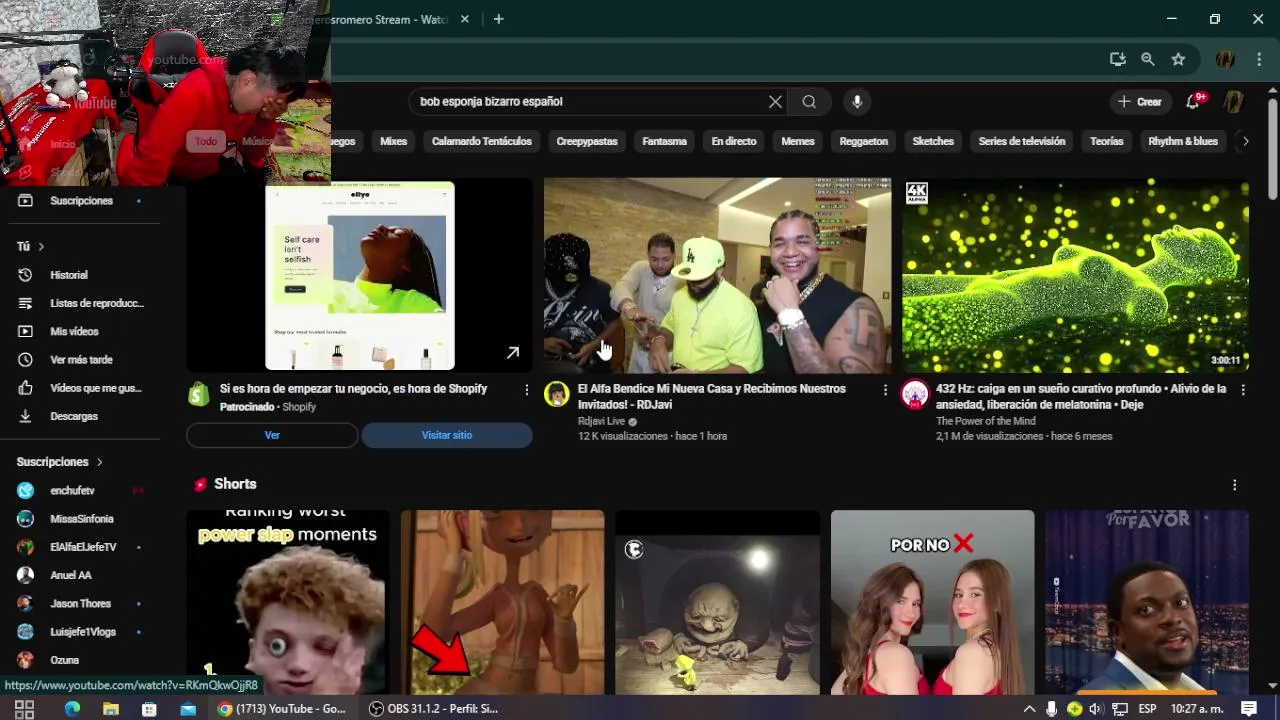1280x720 pixels.
Task: Select the Sketches filter chip
Action: pyautogui.click(x=933, y=141)
